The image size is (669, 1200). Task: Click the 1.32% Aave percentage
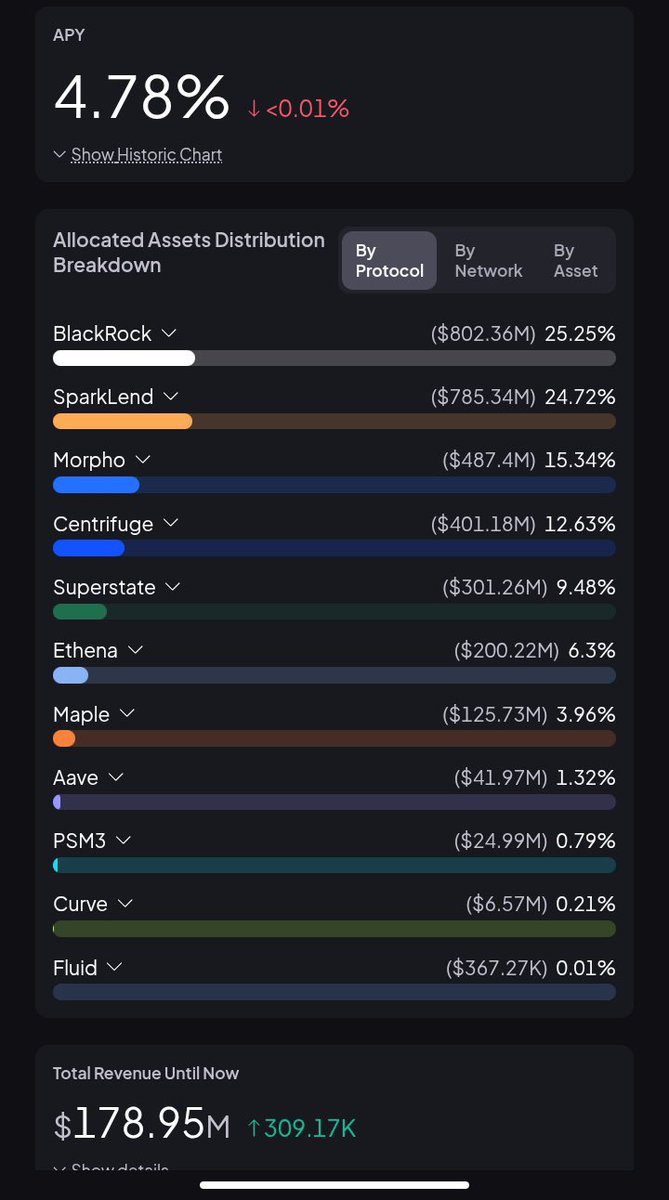[x=586, y=777]
